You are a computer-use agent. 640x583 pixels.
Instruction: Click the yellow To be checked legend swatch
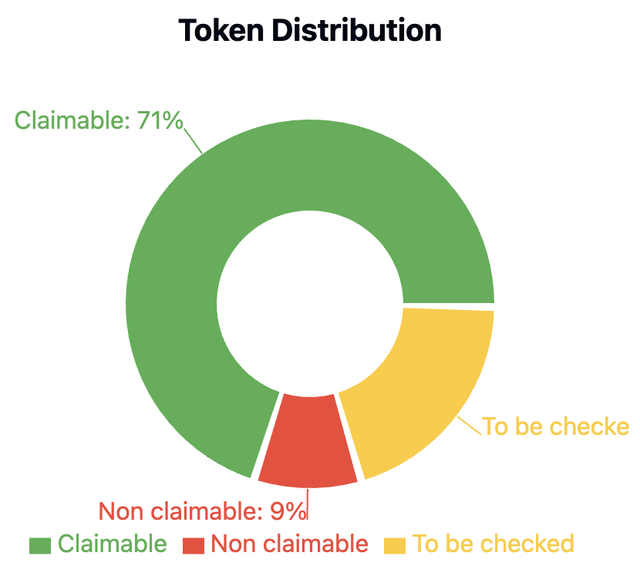tap(396, 545)
